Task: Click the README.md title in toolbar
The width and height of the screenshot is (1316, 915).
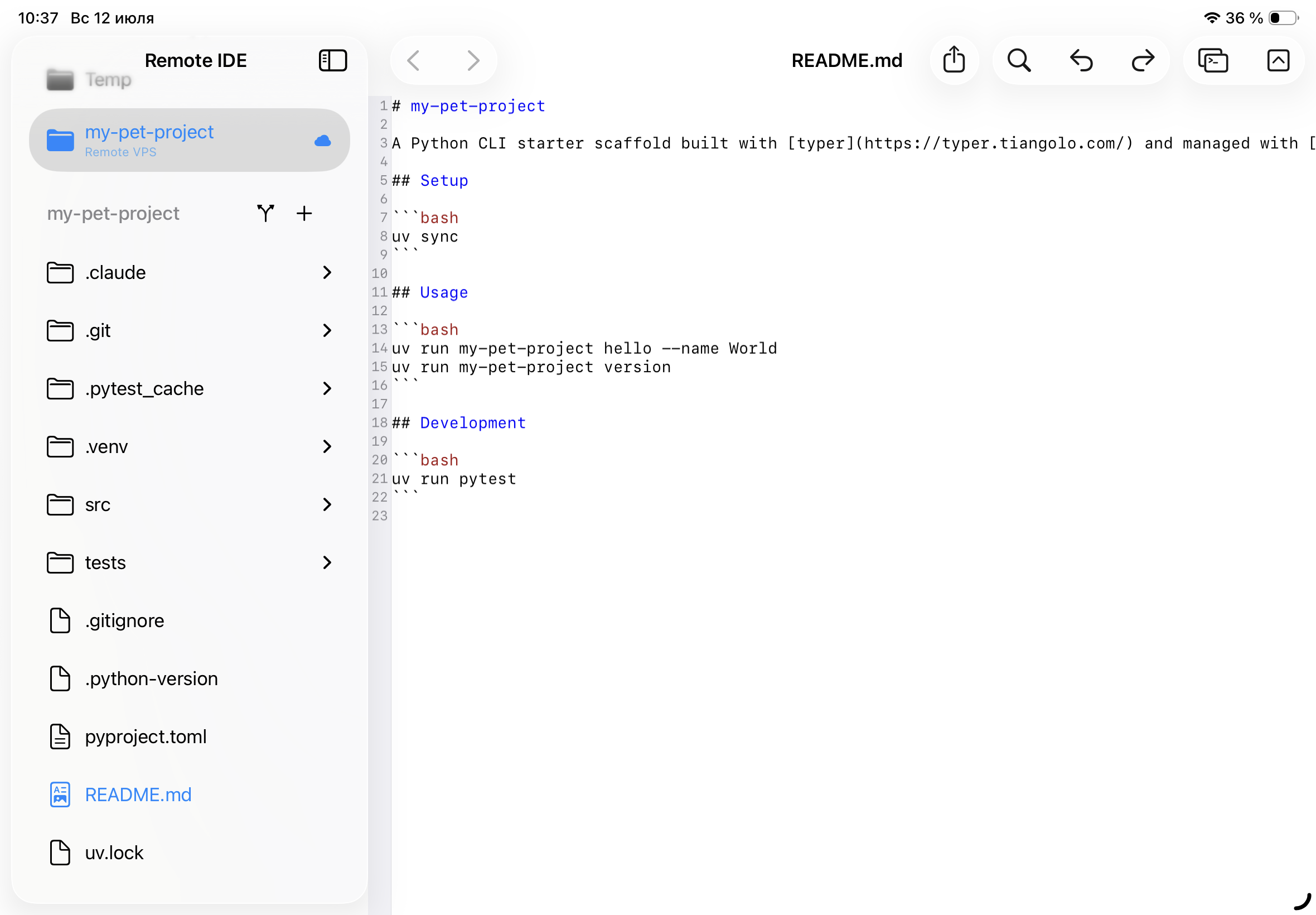Action: tap(847, 60)
